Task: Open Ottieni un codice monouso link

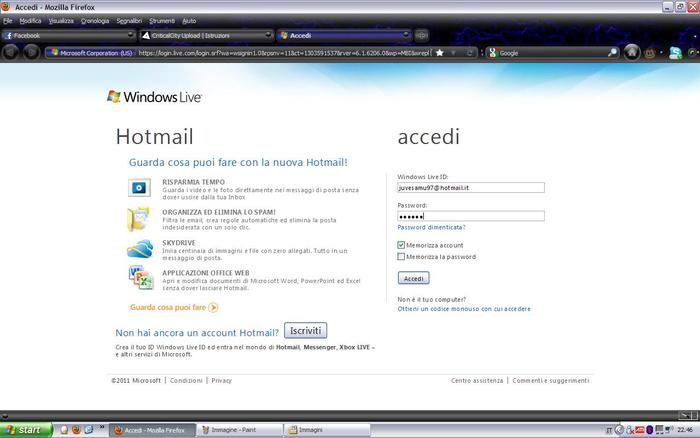Action: pos(464,309)
